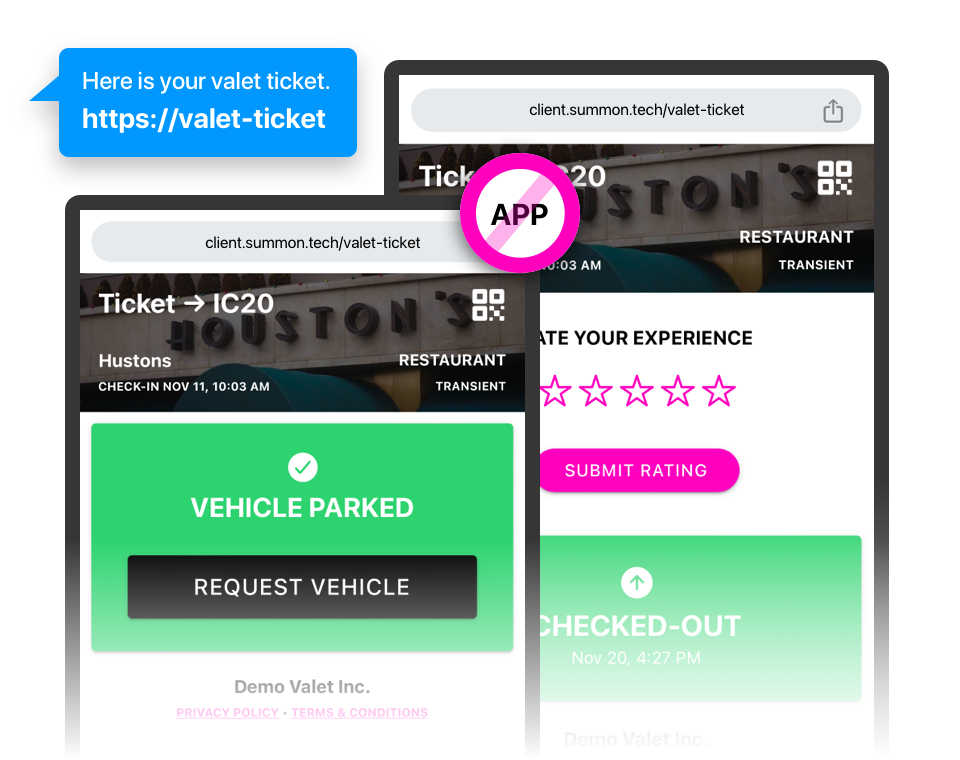Click the back phone's address bar URL
Screen dimensions: 960x760
636,110
